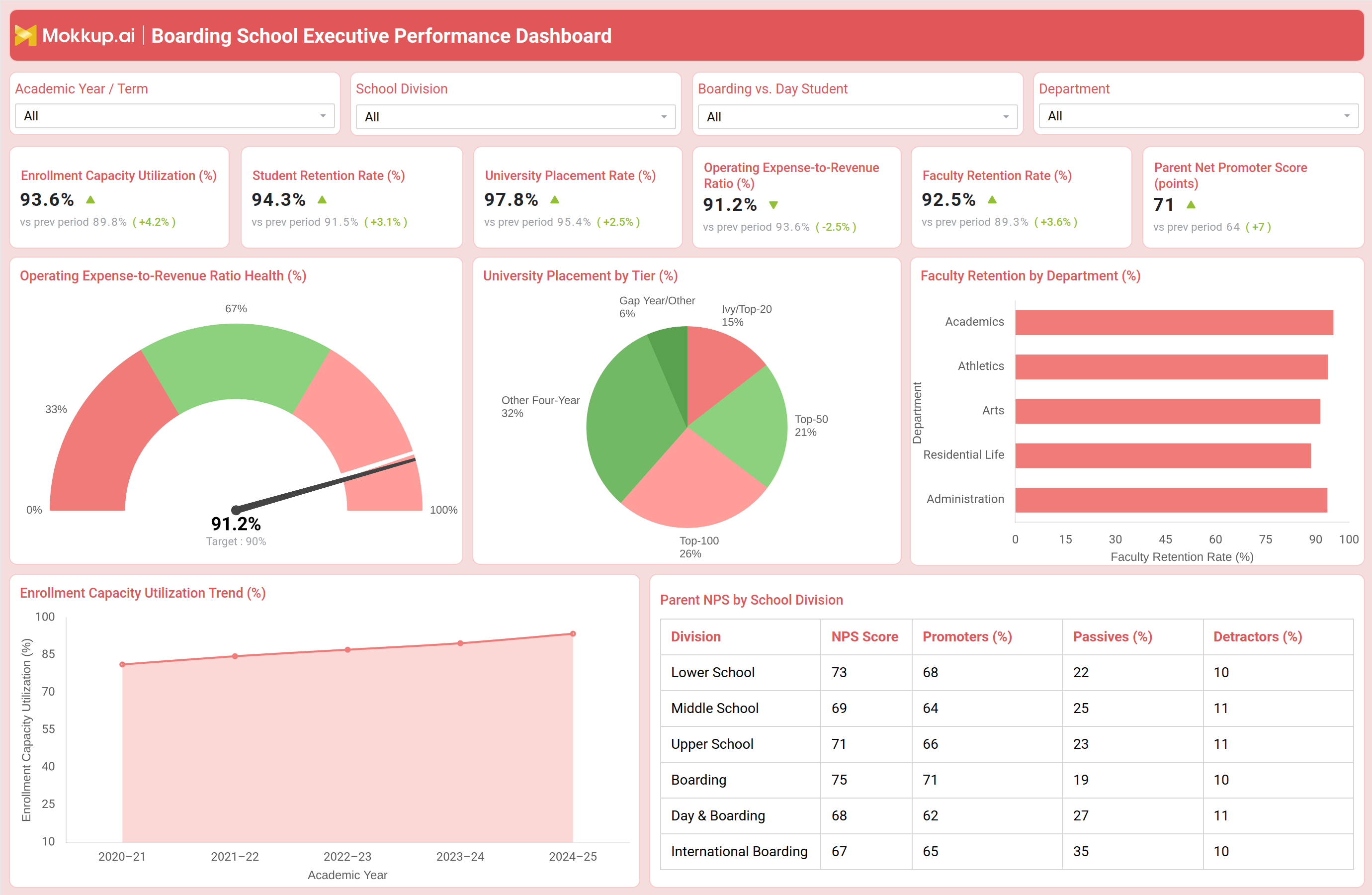Click the up arrow beside Student Retention 94.3%
The image size is (1372, 895).
pos(322,200)
